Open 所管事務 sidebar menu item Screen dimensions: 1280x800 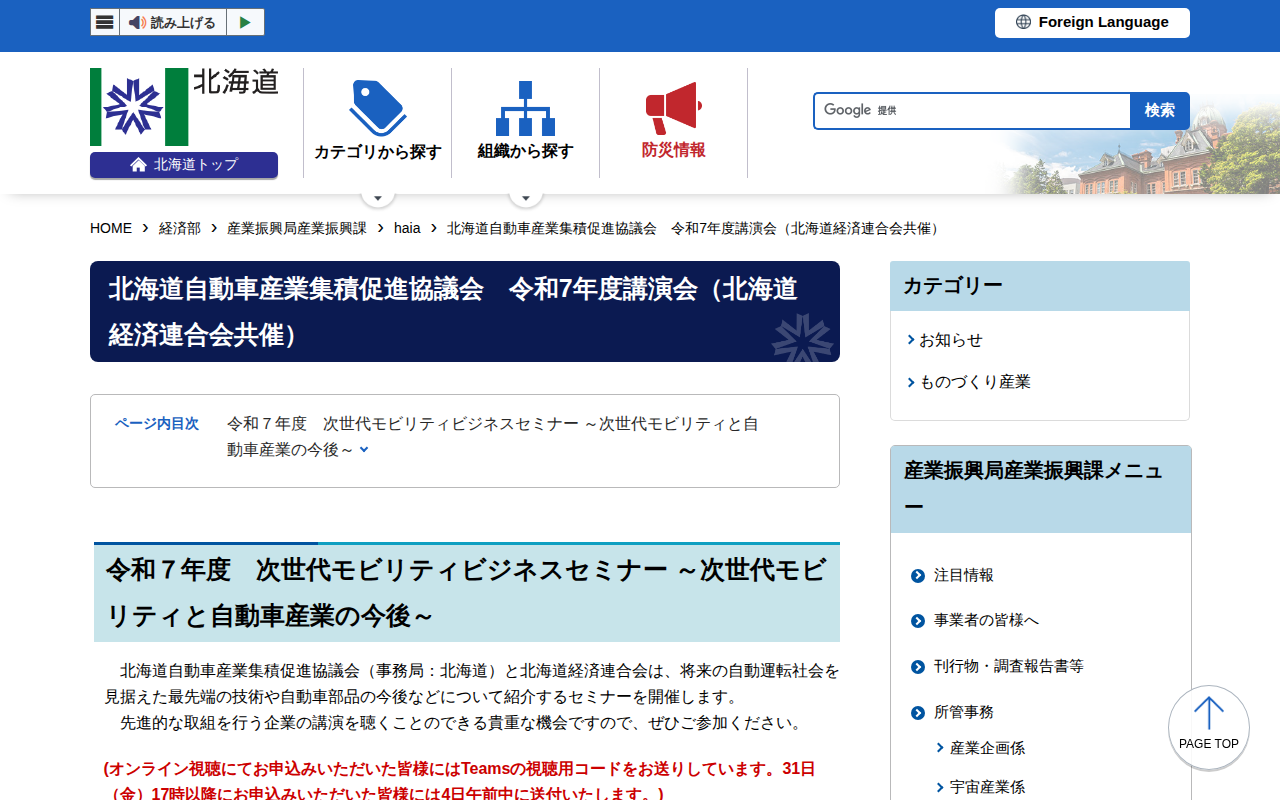(x=964, y=712)
